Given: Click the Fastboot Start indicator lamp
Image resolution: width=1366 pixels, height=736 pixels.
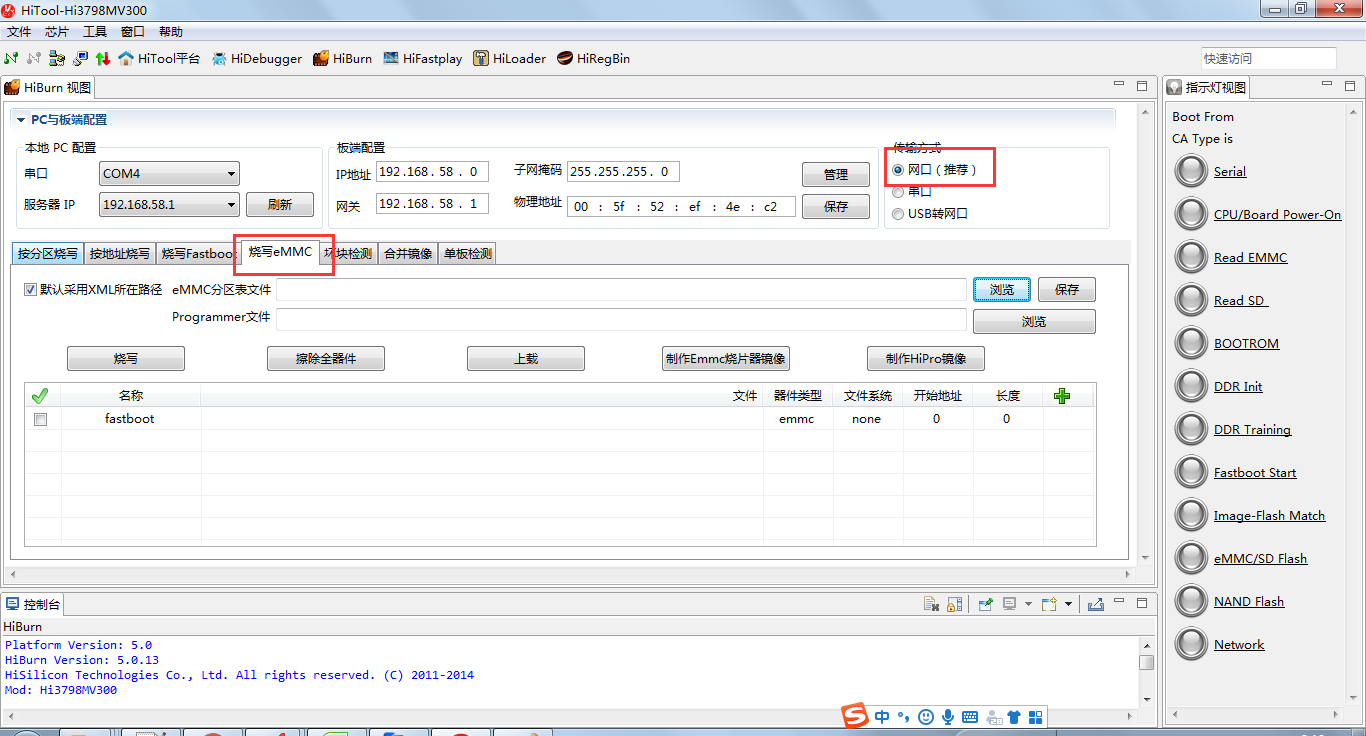Looking at the screenshot, I should (1191, 472).
